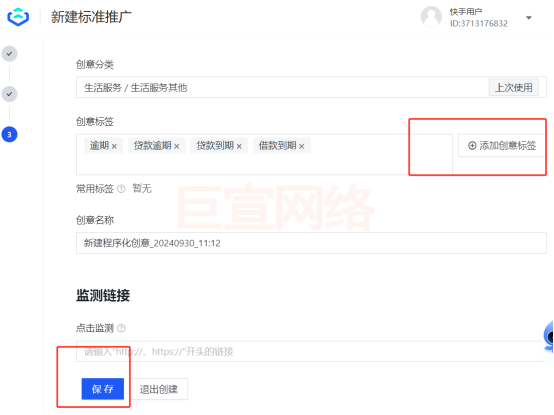Viewport: 554px width, 415px height.
Task: Go to completed step one circle
Action: (x=10, y=54)
